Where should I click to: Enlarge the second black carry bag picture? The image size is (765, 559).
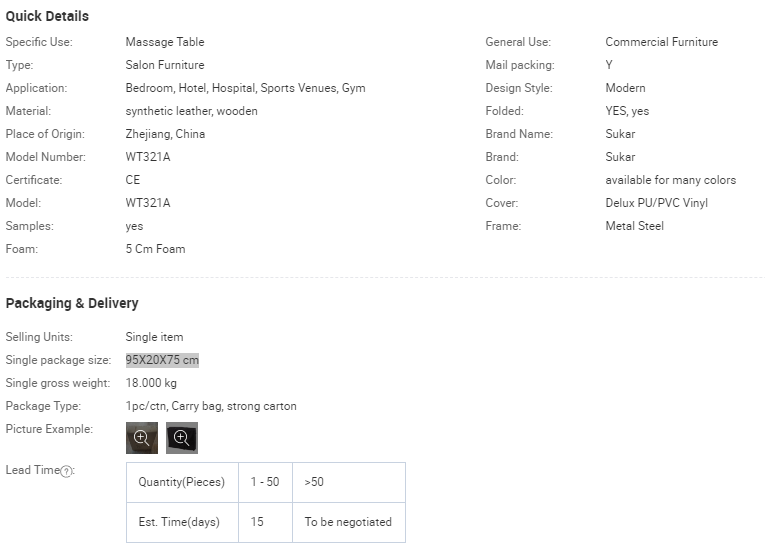click(182, 438)
